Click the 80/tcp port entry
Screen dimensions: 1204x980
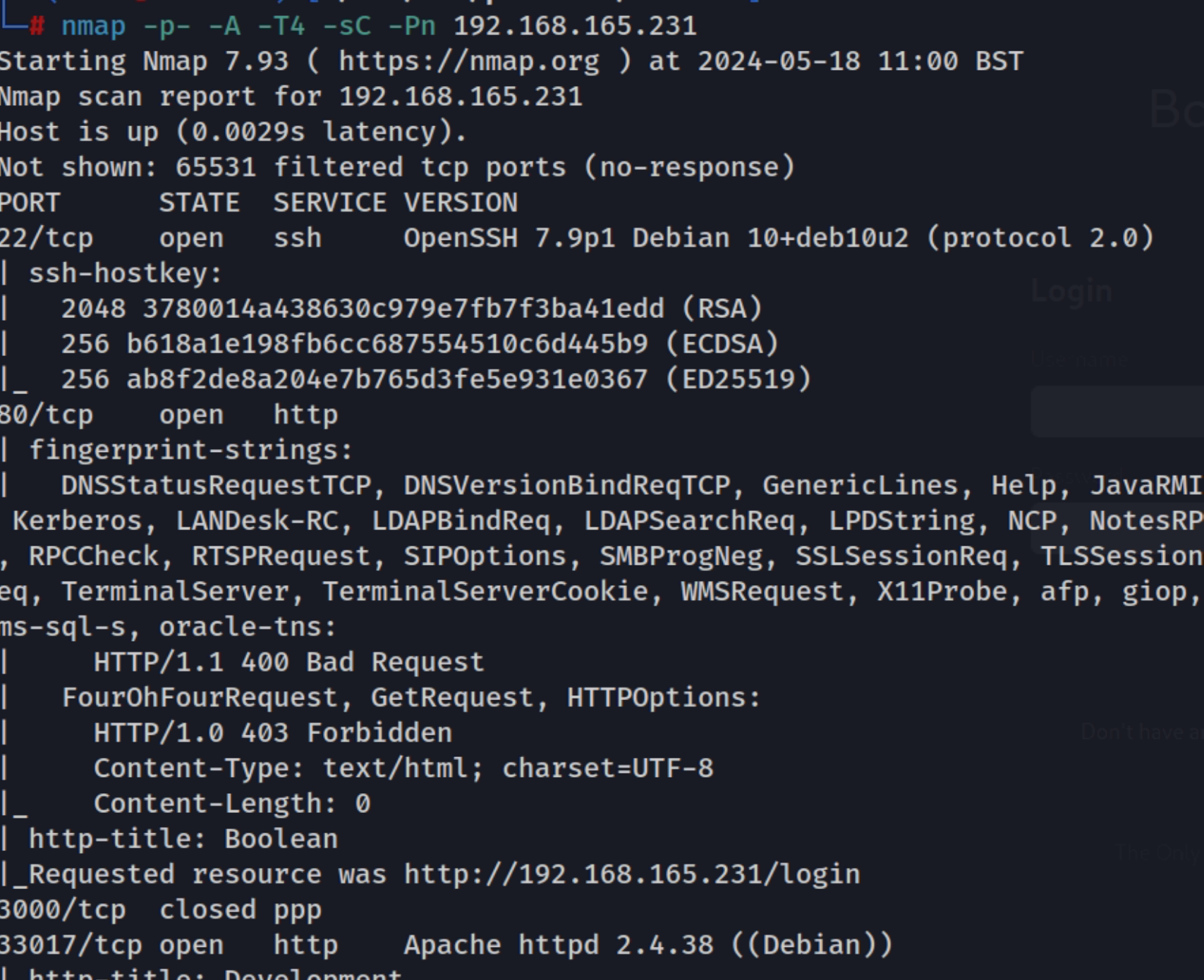click(x=46, y=415)
